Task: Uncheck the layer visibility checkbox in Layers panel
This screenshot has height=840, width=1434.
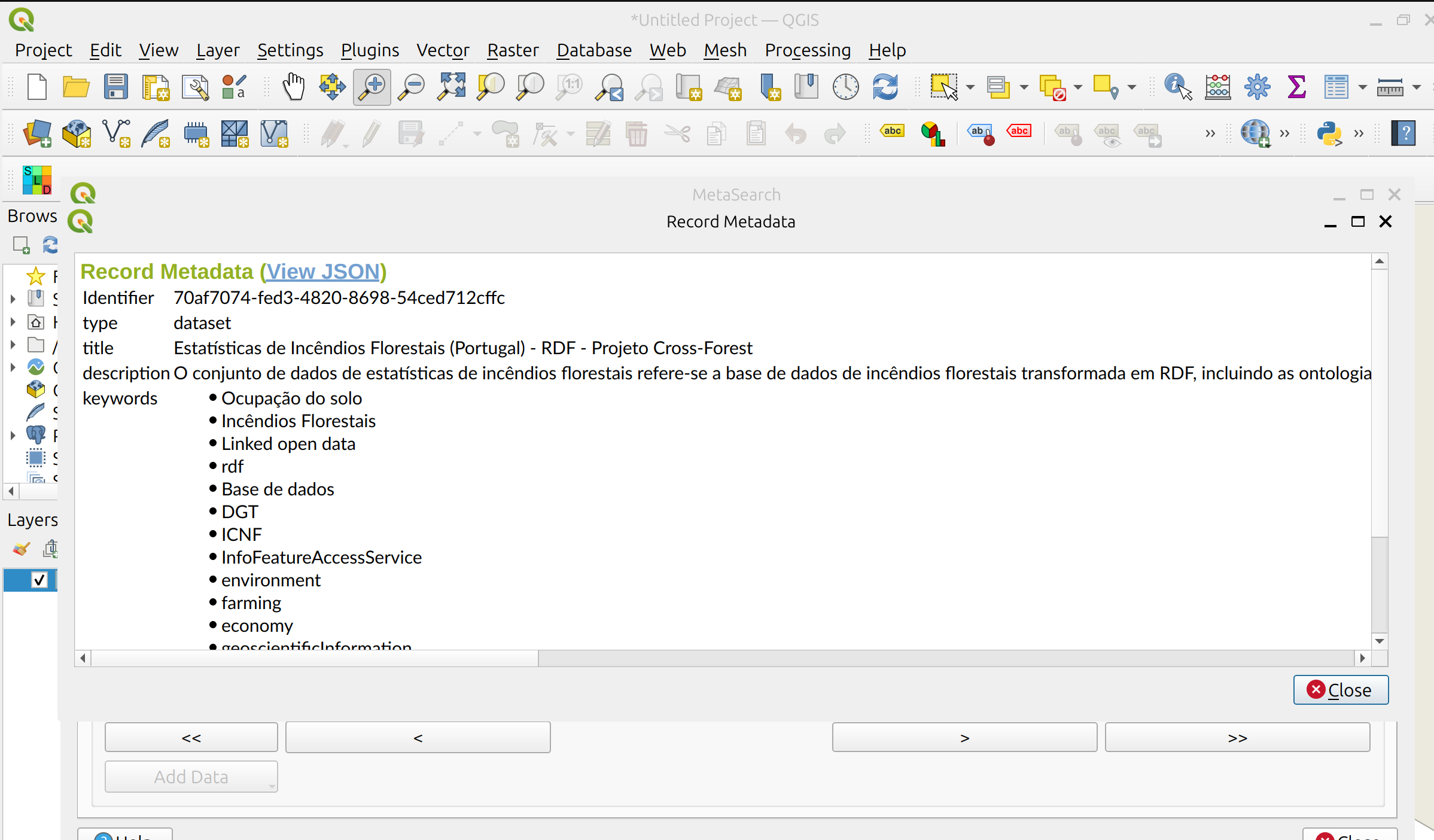Action: click(39, 580)
